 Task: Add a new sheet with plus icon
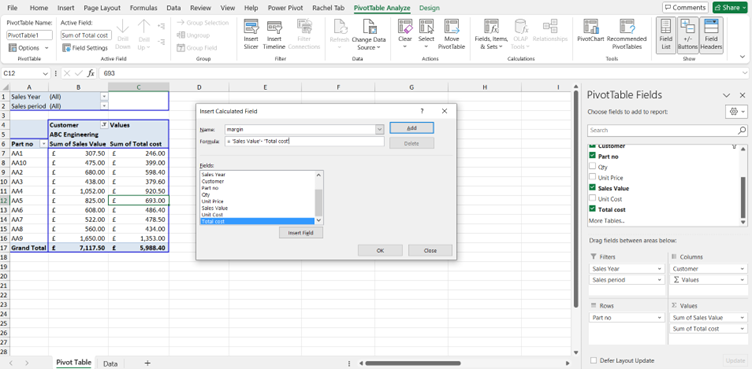147,363
